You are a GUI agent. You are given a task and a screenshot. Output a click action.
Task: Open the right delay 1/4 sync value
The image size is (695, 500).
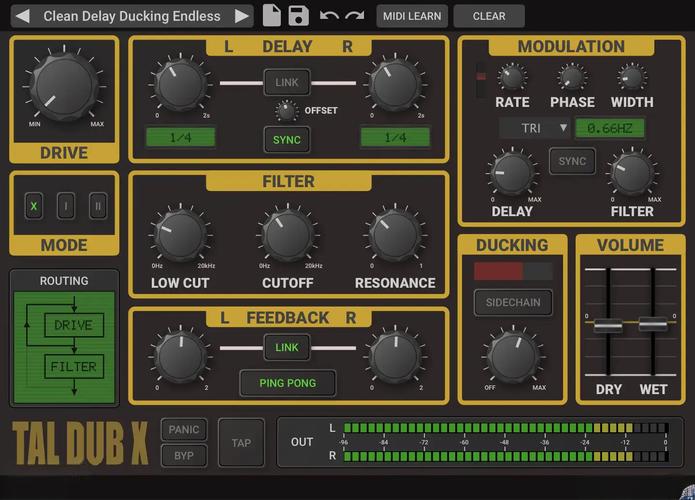pos(395,137)
